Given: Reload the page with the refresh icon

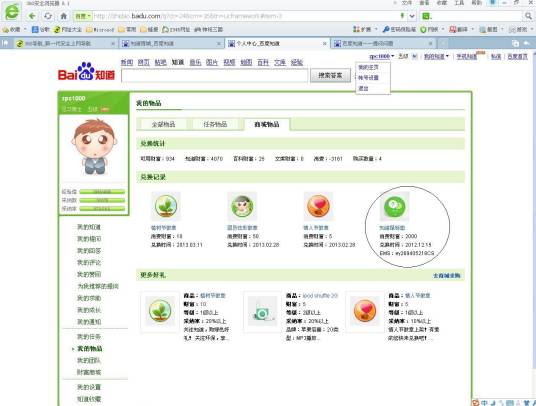Looking at the screenshot, I should [48, 16].
